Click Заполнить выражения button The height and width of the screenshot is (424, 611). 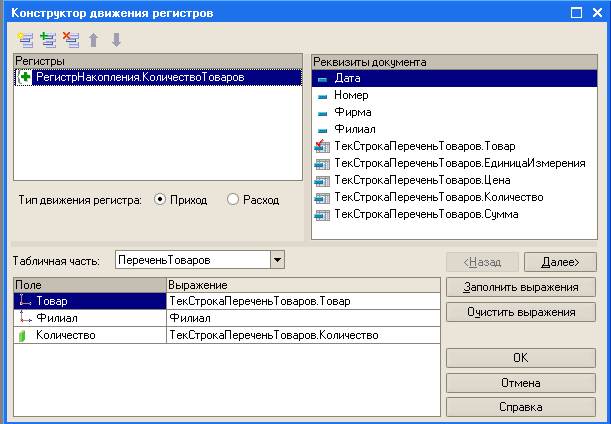521,288
